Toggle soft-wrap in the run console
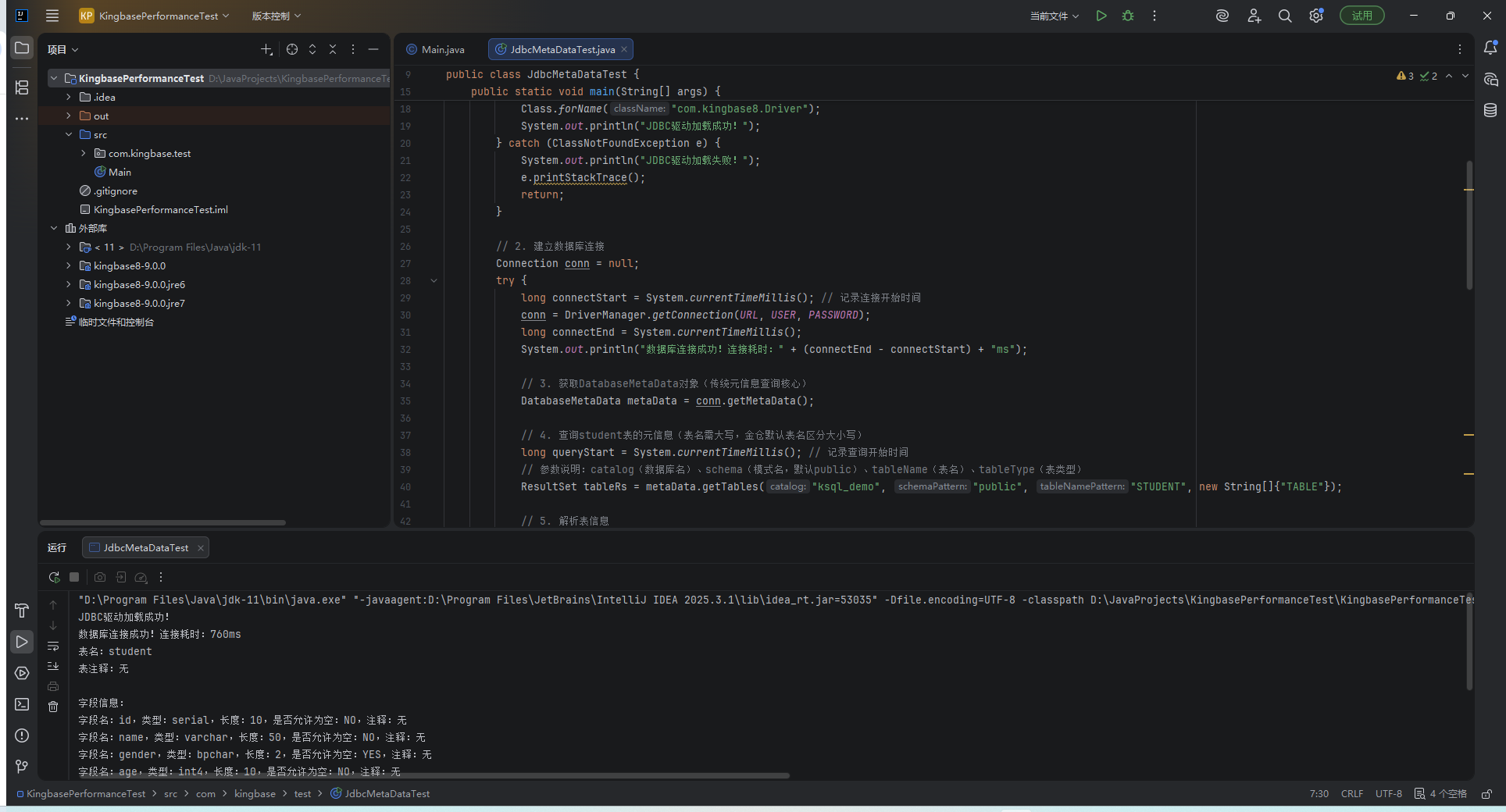Image resolution: width=1506 pixels, height=812 pixels. click(x=53, y=646)
